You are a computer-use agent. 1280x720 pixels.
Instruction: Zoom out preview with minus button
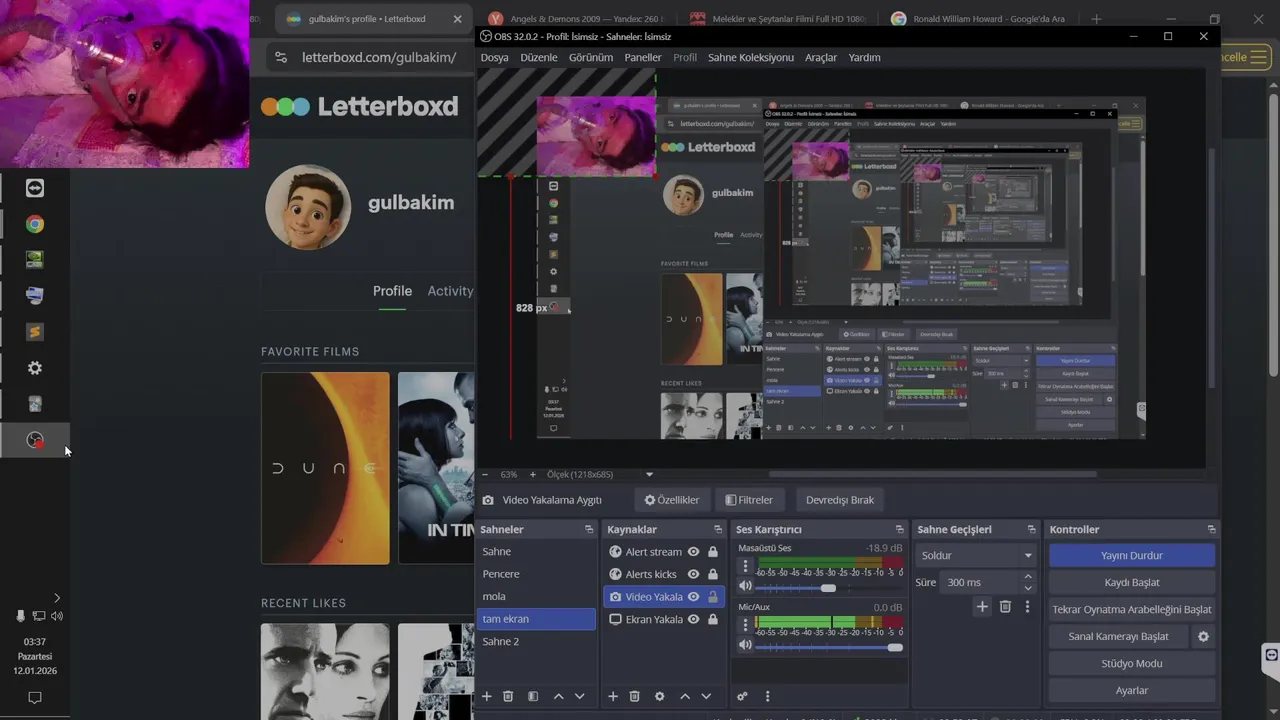[485, 474]
